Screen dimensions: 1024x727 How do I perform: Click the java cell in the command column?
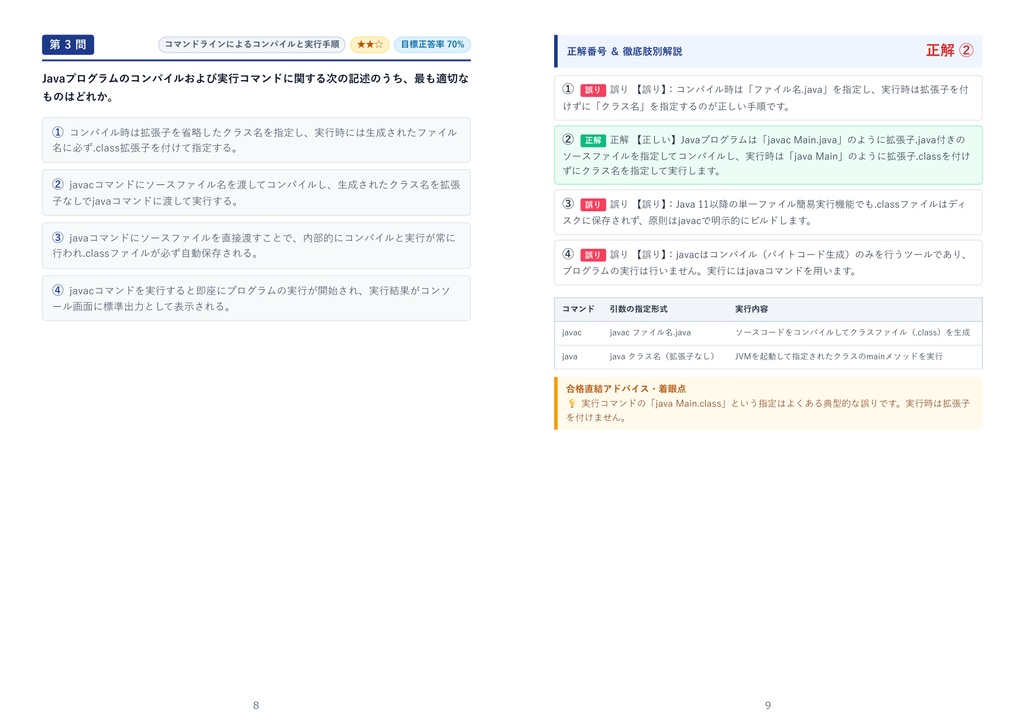click(569, 357)
